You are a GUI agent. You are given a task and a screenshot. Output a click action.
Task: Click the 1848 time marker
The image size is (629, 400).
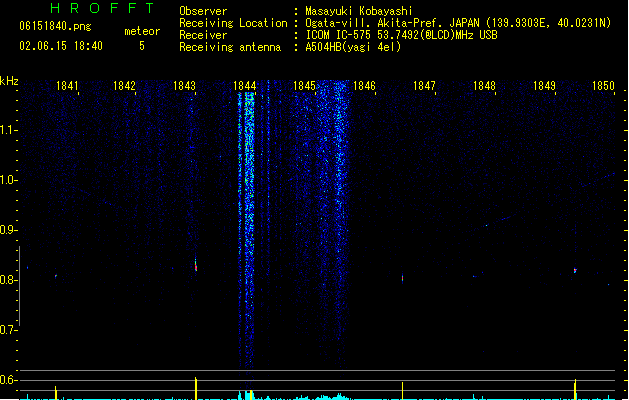pyautogui.click(x=484, y=86)
